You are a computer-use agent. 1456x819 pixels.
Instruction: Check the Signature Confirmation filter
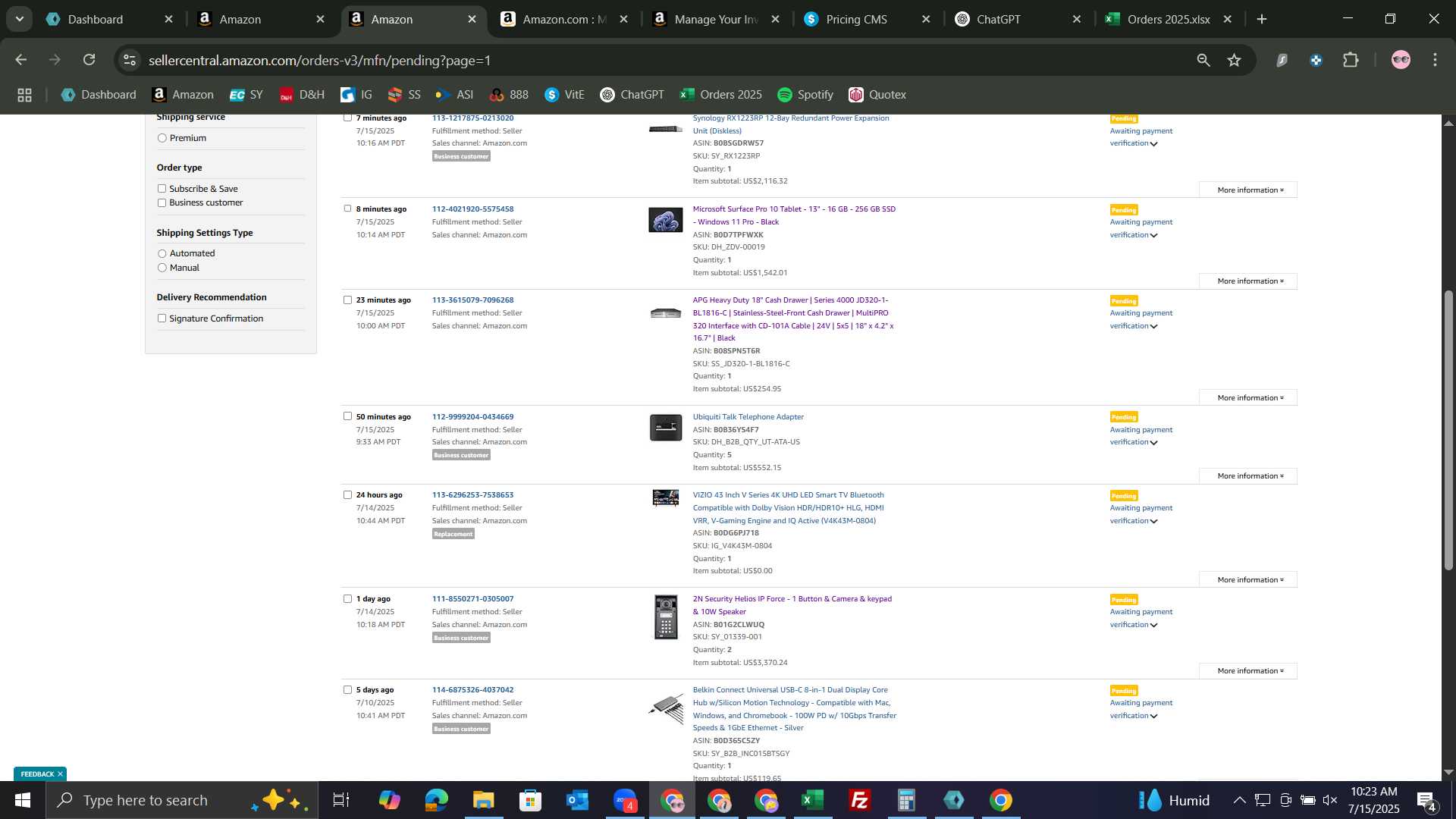coord(162,318)
